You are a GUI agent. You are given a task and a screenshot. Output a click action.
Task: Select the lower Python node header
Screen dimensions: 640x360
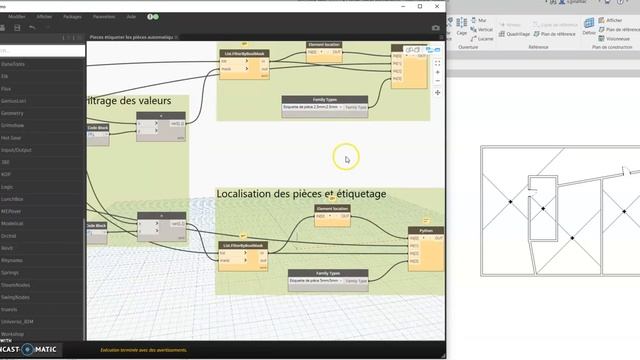(426, 231)
